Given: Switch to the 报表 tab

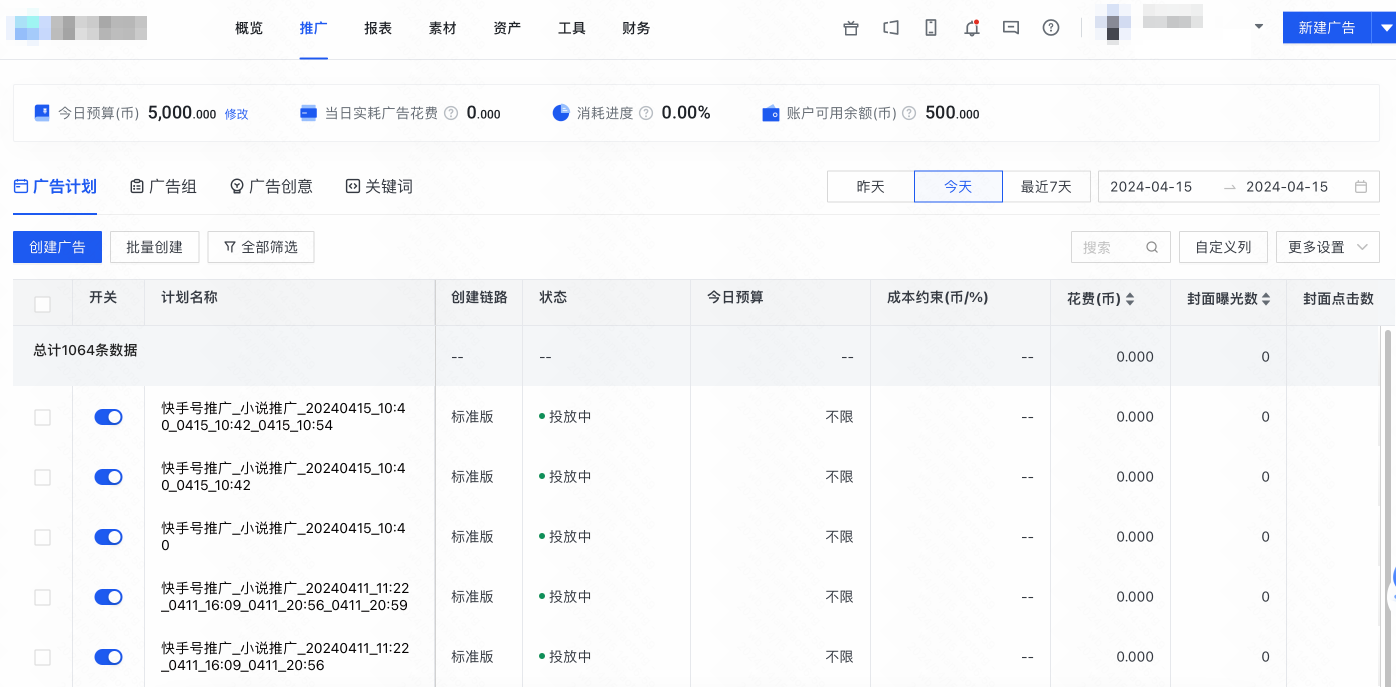Looking at the screenshot, I should pyautogui.click(x=377, y=28).
